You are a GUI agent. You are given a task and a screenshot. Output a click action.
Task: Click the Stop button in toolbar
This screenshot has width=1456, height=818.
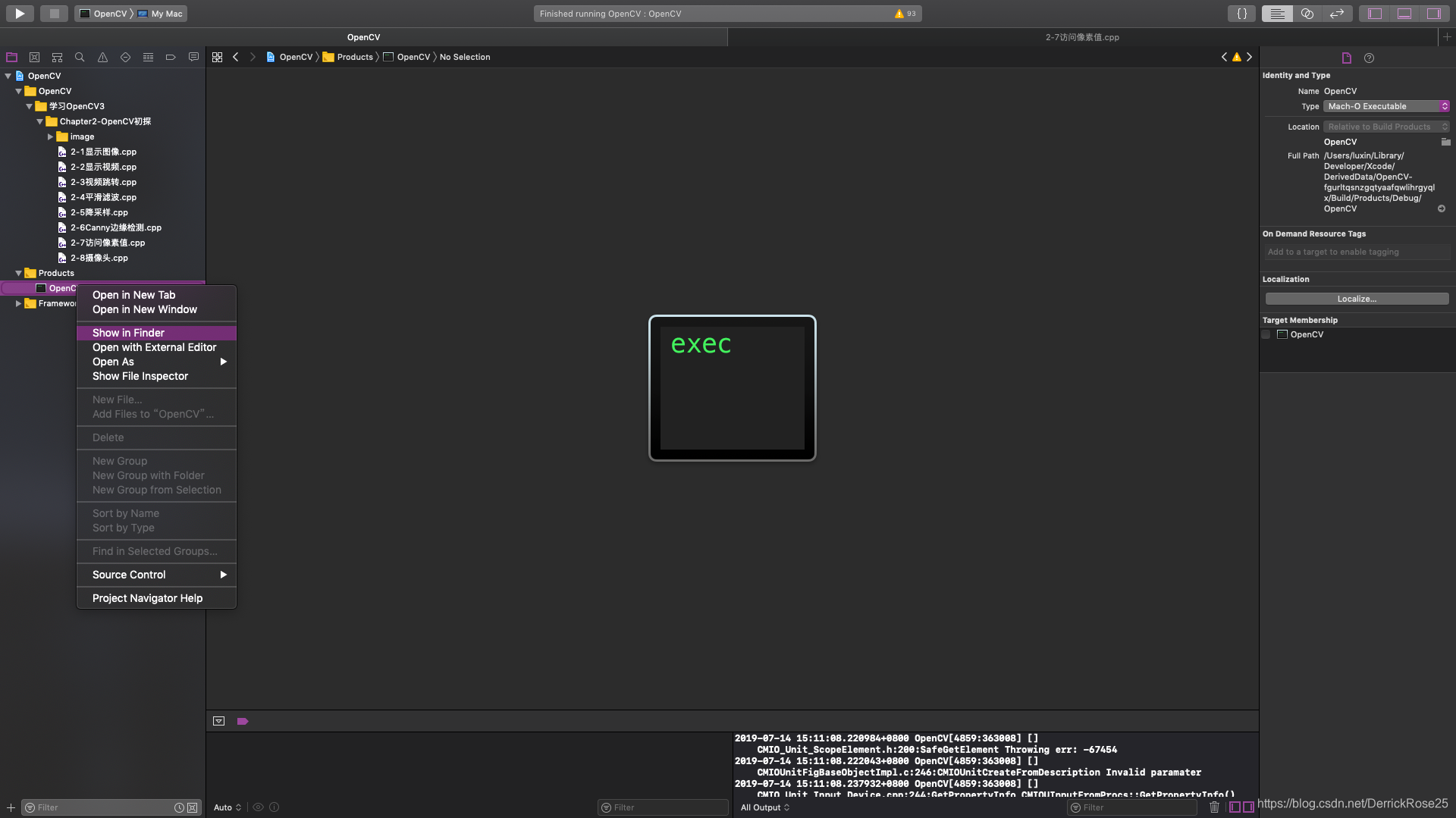[x=54, y=14]
